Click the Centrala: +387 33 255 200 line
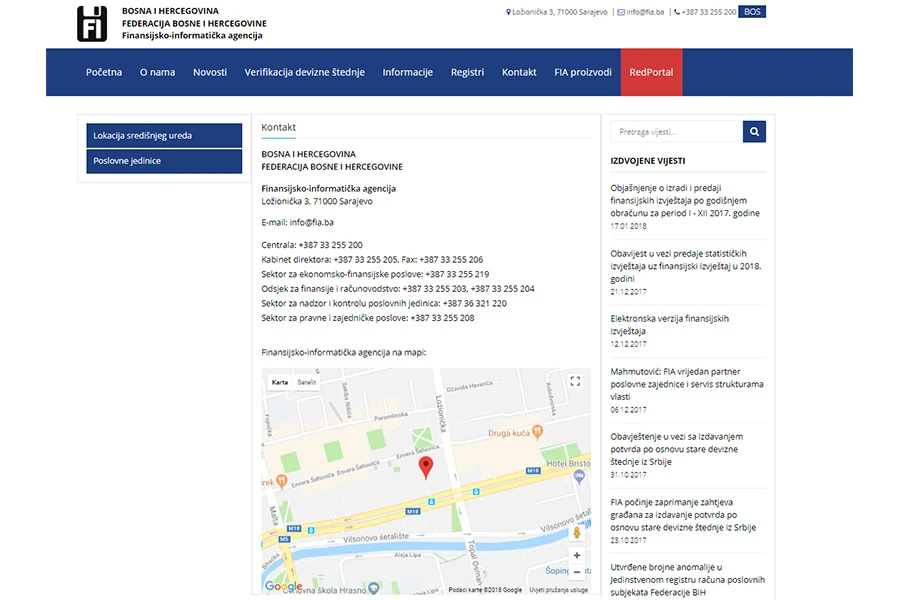The width and height of the screenshot is (900, 600). [x=312, y=245]
